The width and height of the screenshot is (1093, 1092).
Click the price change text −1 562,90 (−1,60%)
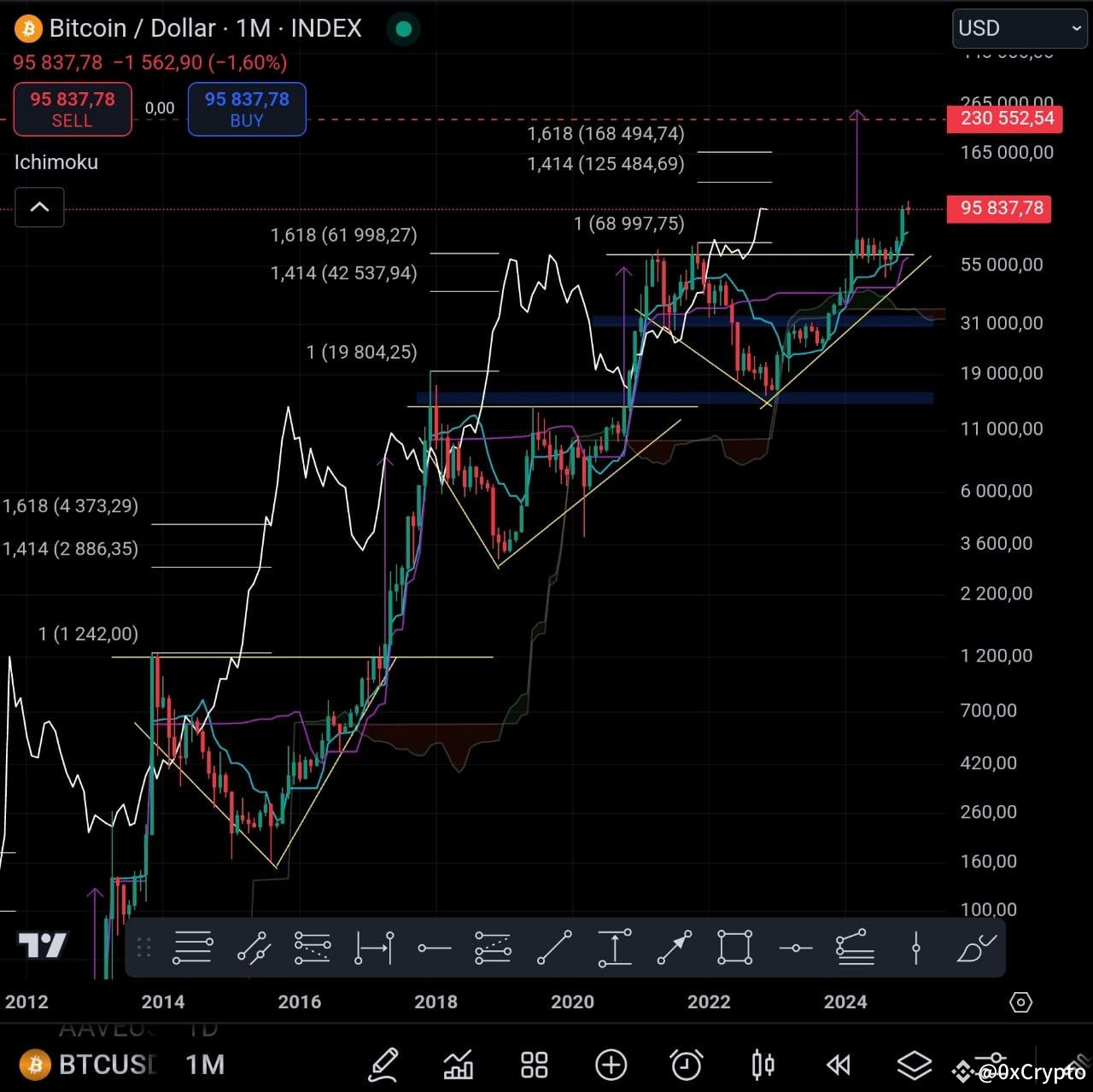click(x=201, y=62)
